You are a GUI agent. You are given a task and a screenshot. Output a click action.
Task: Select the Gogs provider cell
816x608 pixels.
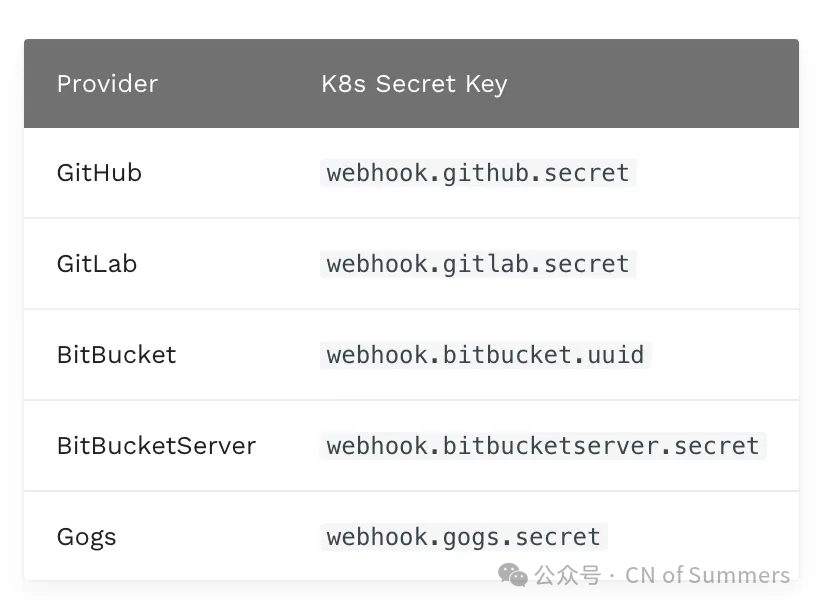tap(86, 537)
